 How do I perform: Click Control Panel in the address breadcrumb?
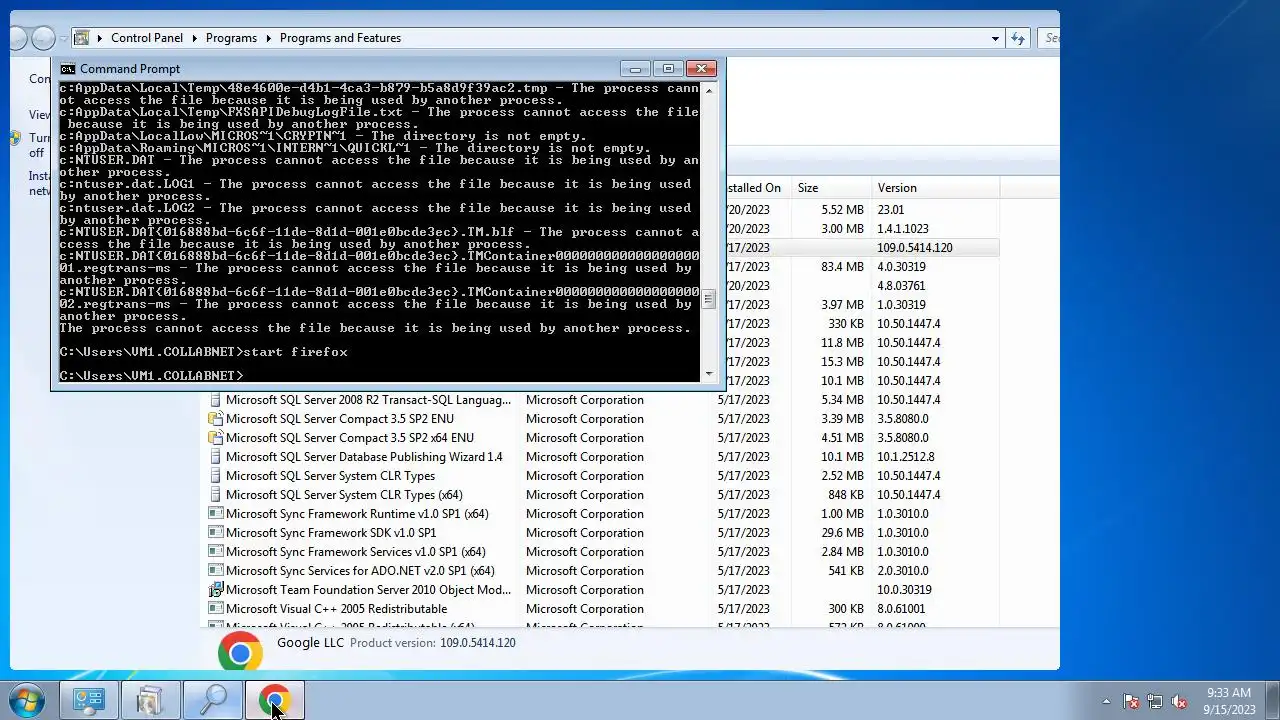[x=147, y=38]
